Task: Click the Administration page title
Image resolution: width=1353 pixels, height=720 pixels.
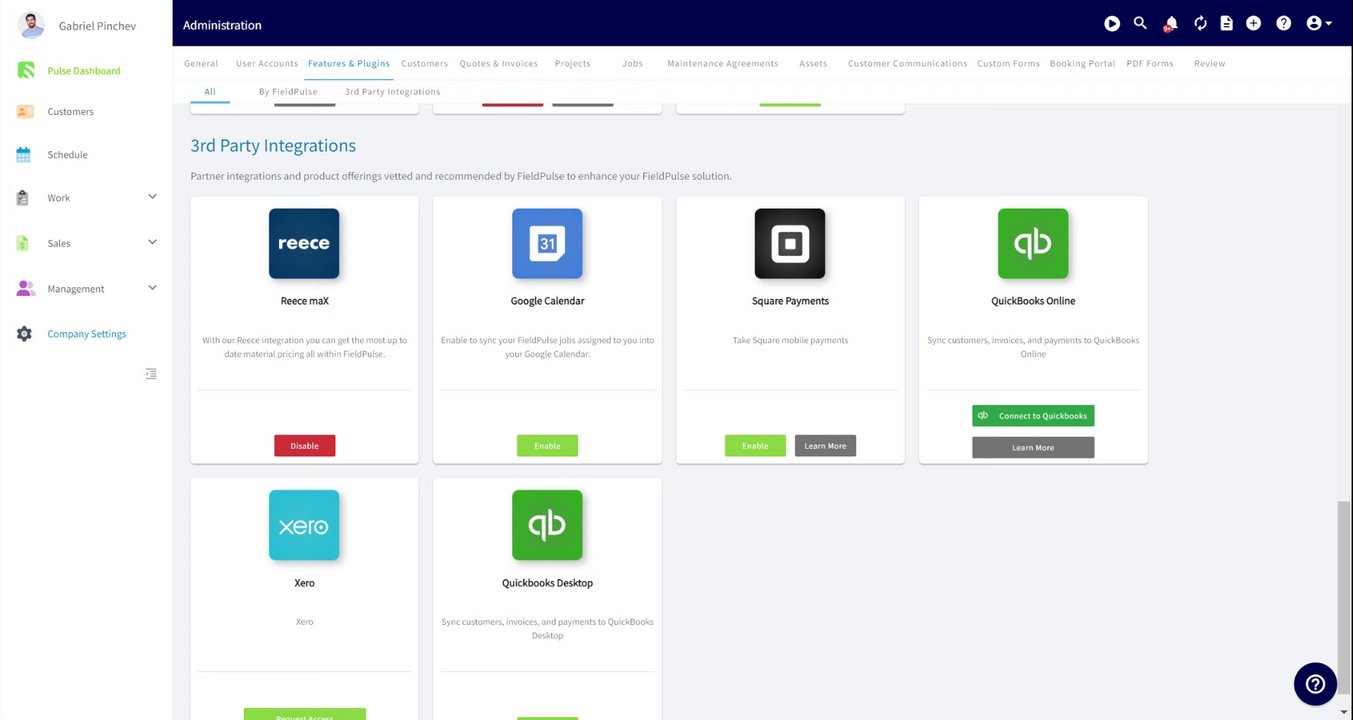Action: point(222,25)
